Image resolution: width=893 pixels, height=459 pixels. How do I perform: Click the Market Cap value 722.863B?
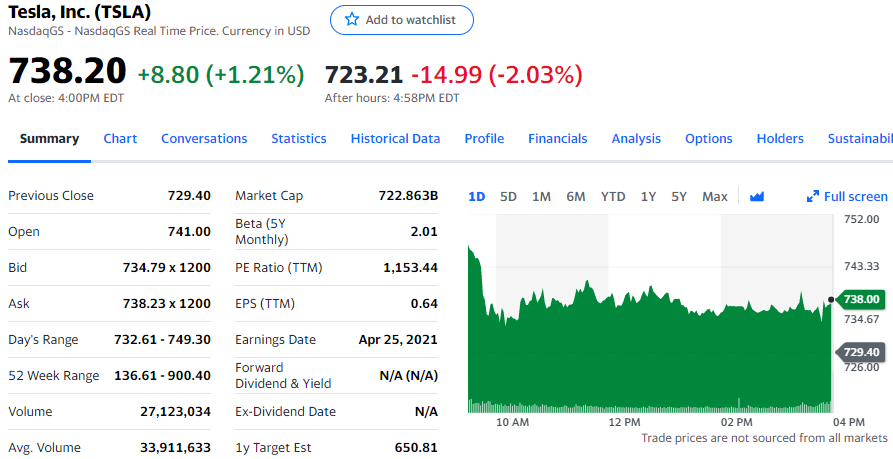click(x=408, y=195)
